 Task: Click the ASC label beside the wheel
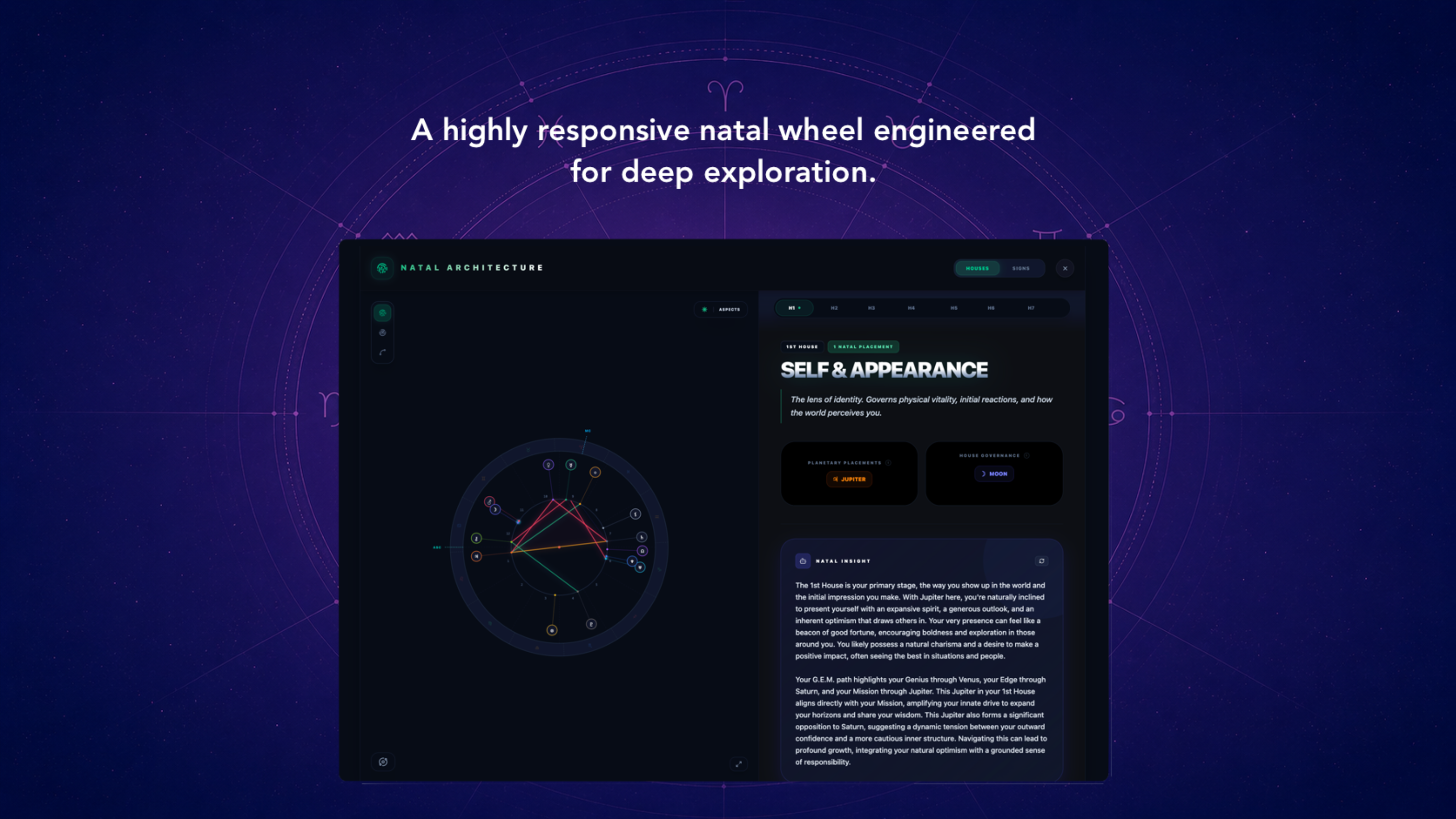click(x=437, y=547)
